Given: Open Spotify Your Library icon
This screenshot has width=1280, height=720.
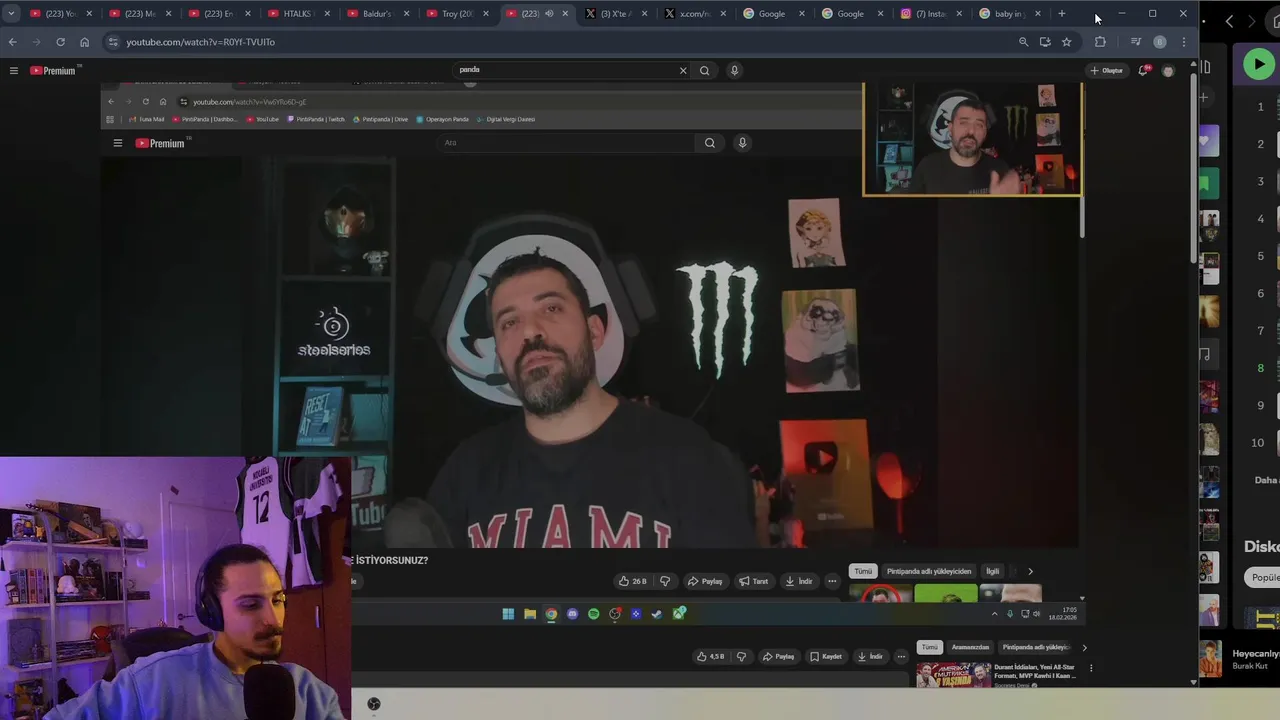Looking at the screenshot, I should point(1206,67).
